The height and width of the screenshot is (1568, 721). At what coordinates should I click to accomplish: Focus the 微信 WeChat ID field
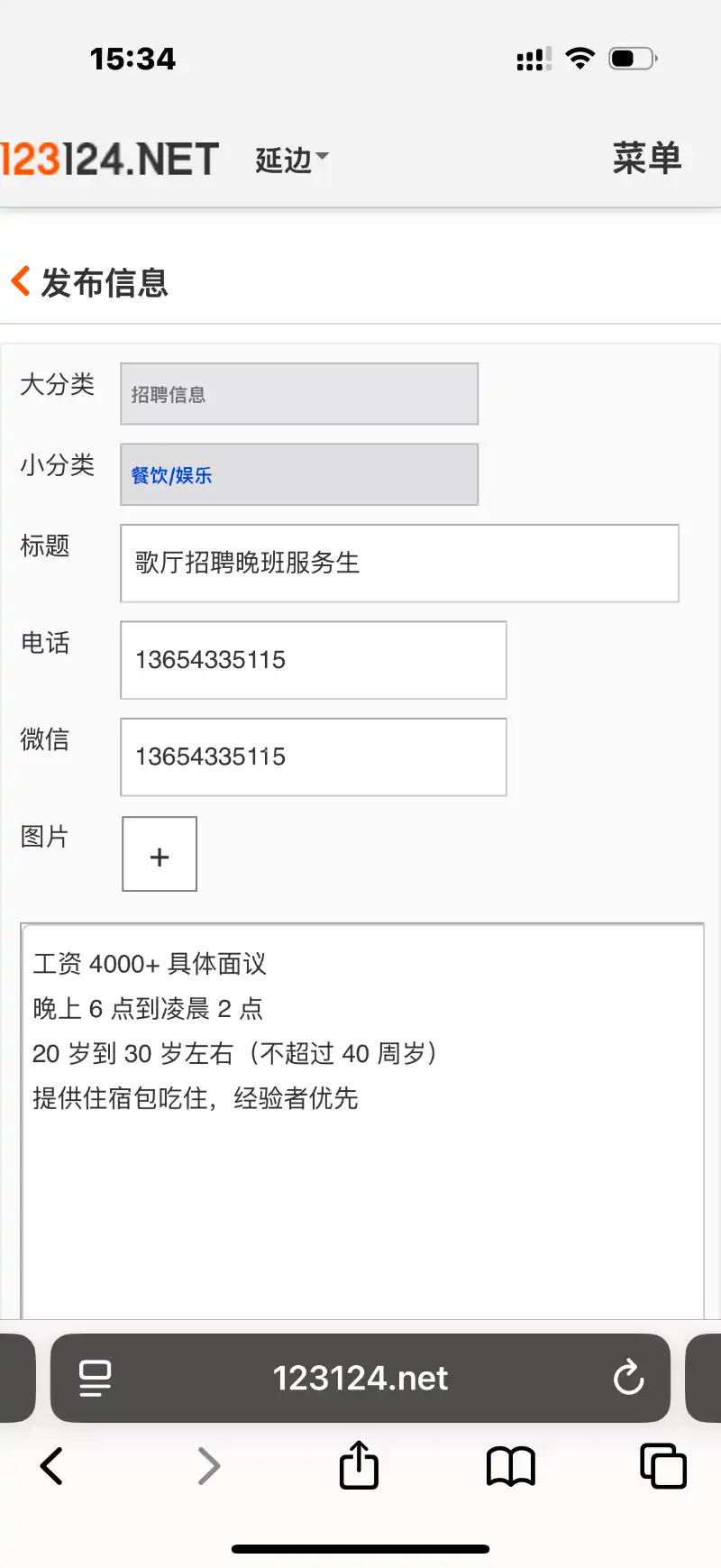314,757
